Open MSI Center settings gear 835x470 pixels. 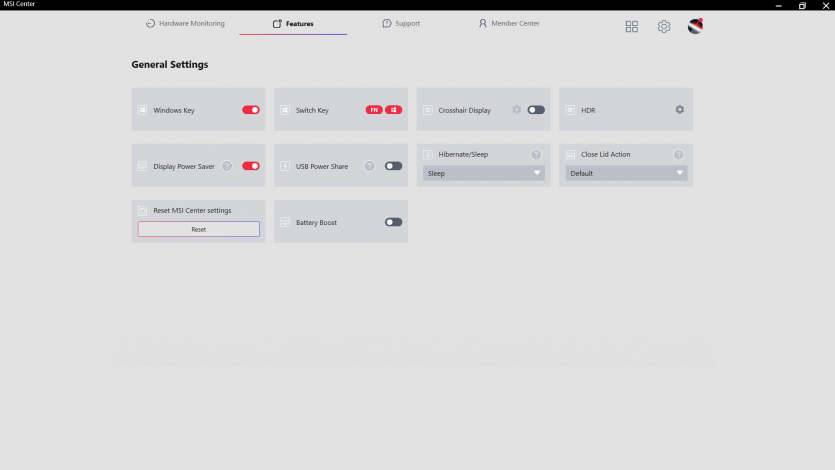pos(664,27)
